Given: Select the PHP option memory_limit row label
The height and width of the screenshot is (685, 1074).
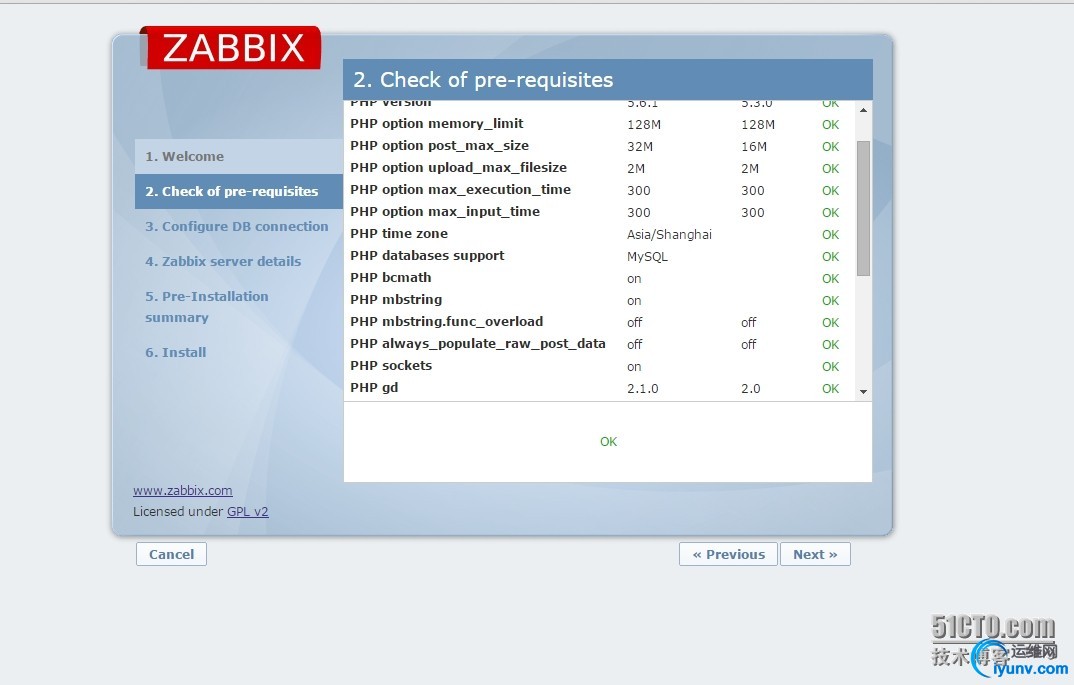Looking at the screenshot, I should coord(436,124).
